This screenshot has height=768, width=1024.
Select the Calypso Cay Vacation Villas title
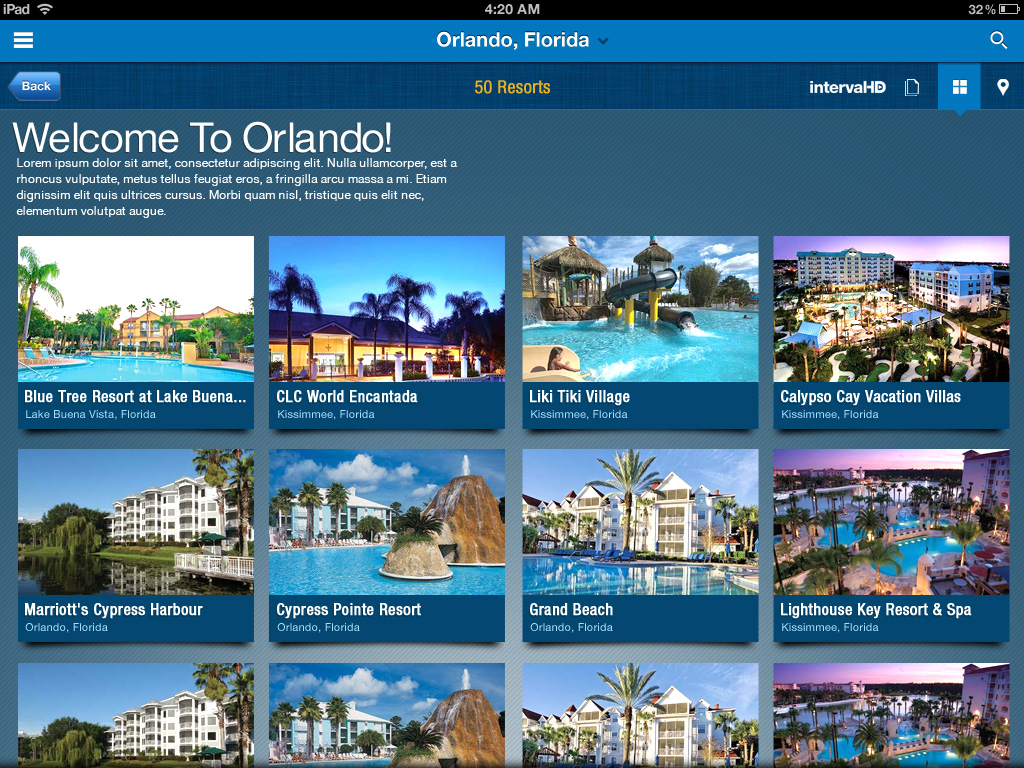click(871, 396)
